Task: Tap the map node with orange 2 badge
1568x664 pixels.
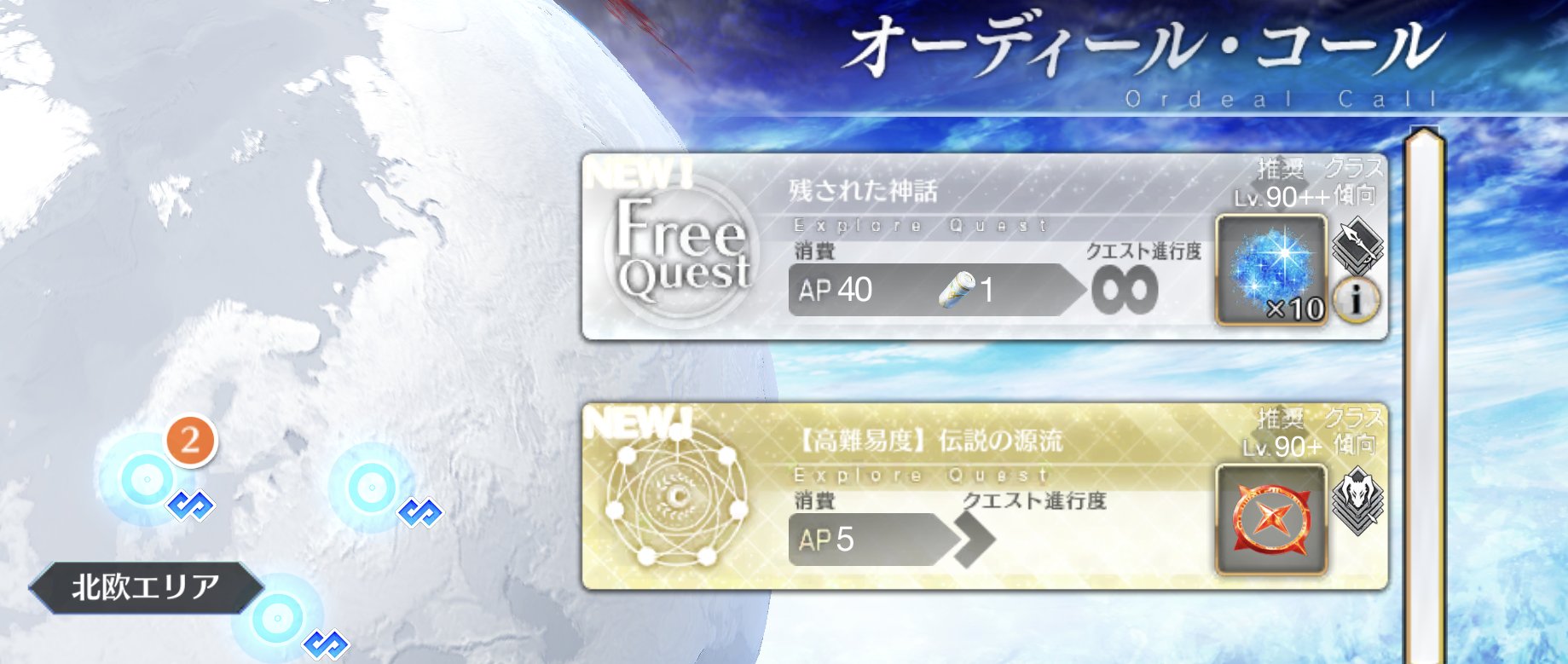Action: [146, 480]
